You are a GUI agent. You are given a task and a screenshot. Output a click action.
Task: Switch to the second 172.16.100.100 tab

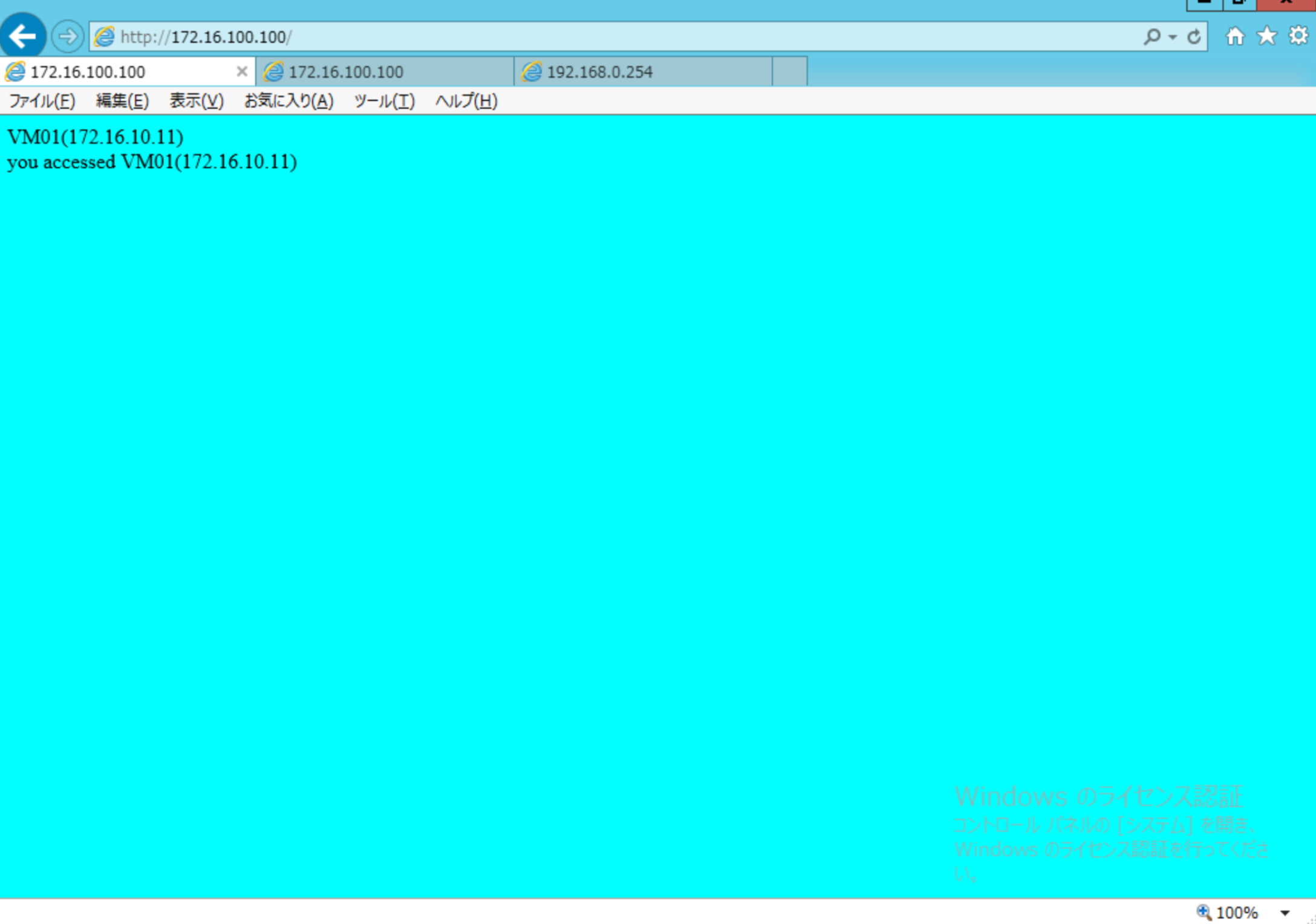(x=347, y=71)
